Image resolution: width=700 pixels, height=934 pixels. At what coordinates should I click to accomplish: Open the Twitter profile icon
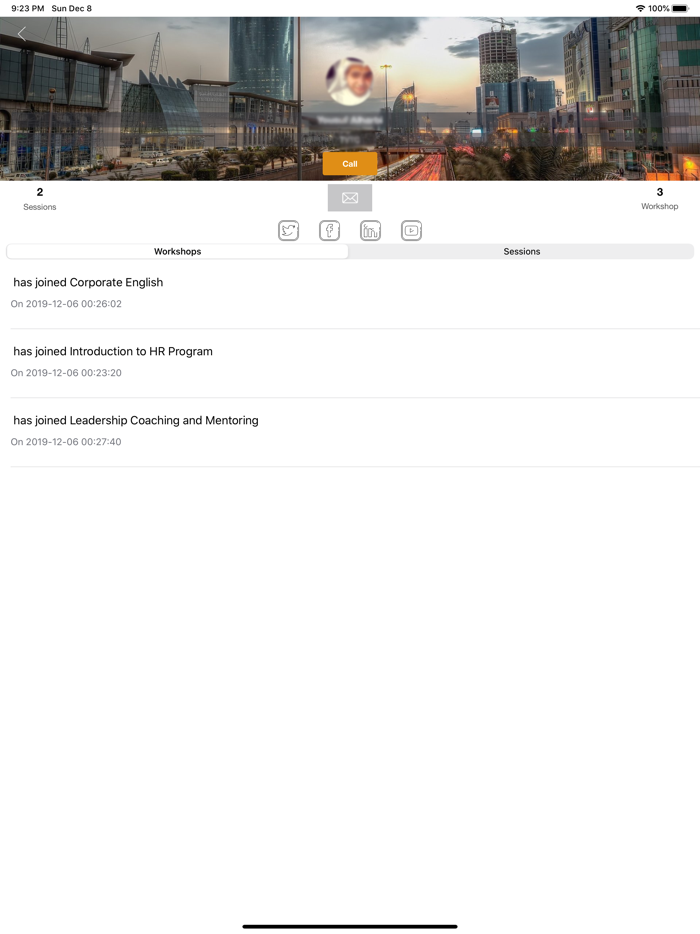pyautogui.click(x=288, y=231)
